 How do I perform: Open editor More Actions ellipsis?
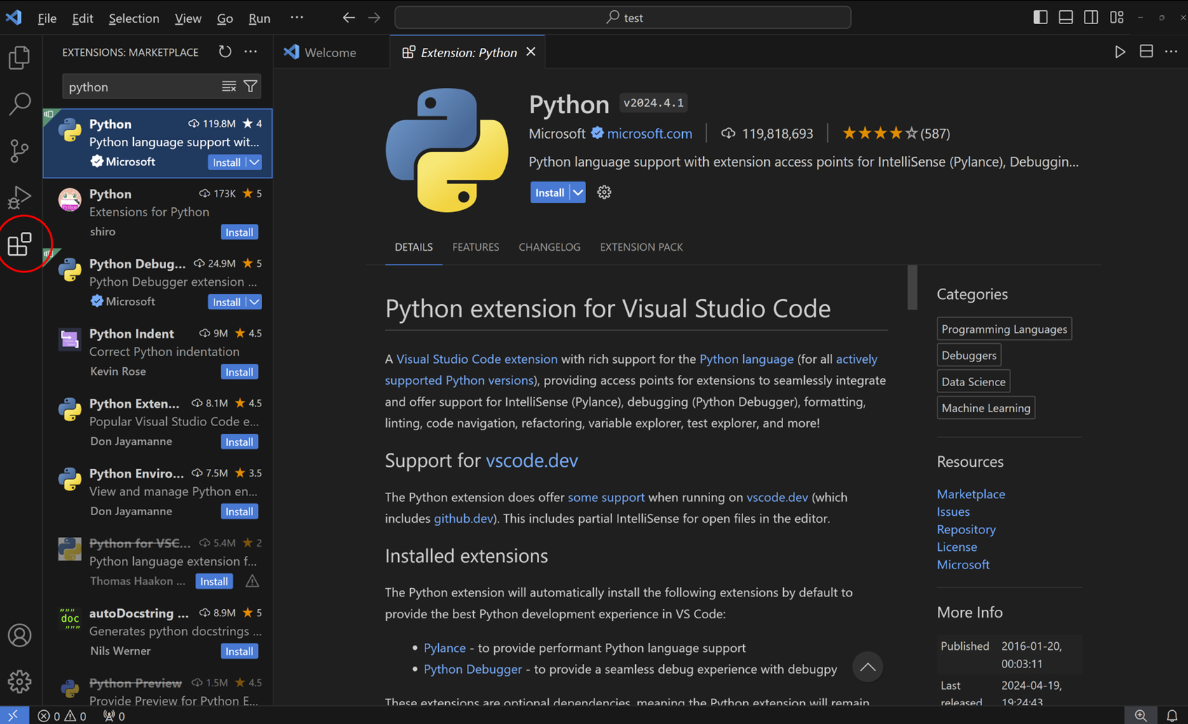(x=1171, y=51)
